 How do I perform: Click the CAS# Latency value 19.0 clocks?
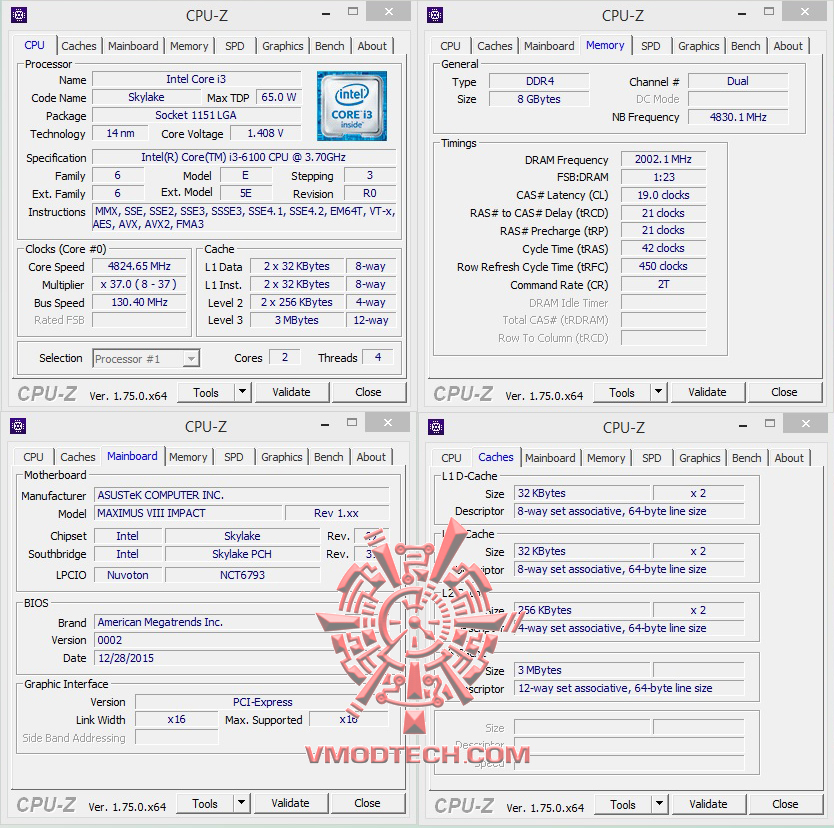pyautogui.click(x=663, y=195)
